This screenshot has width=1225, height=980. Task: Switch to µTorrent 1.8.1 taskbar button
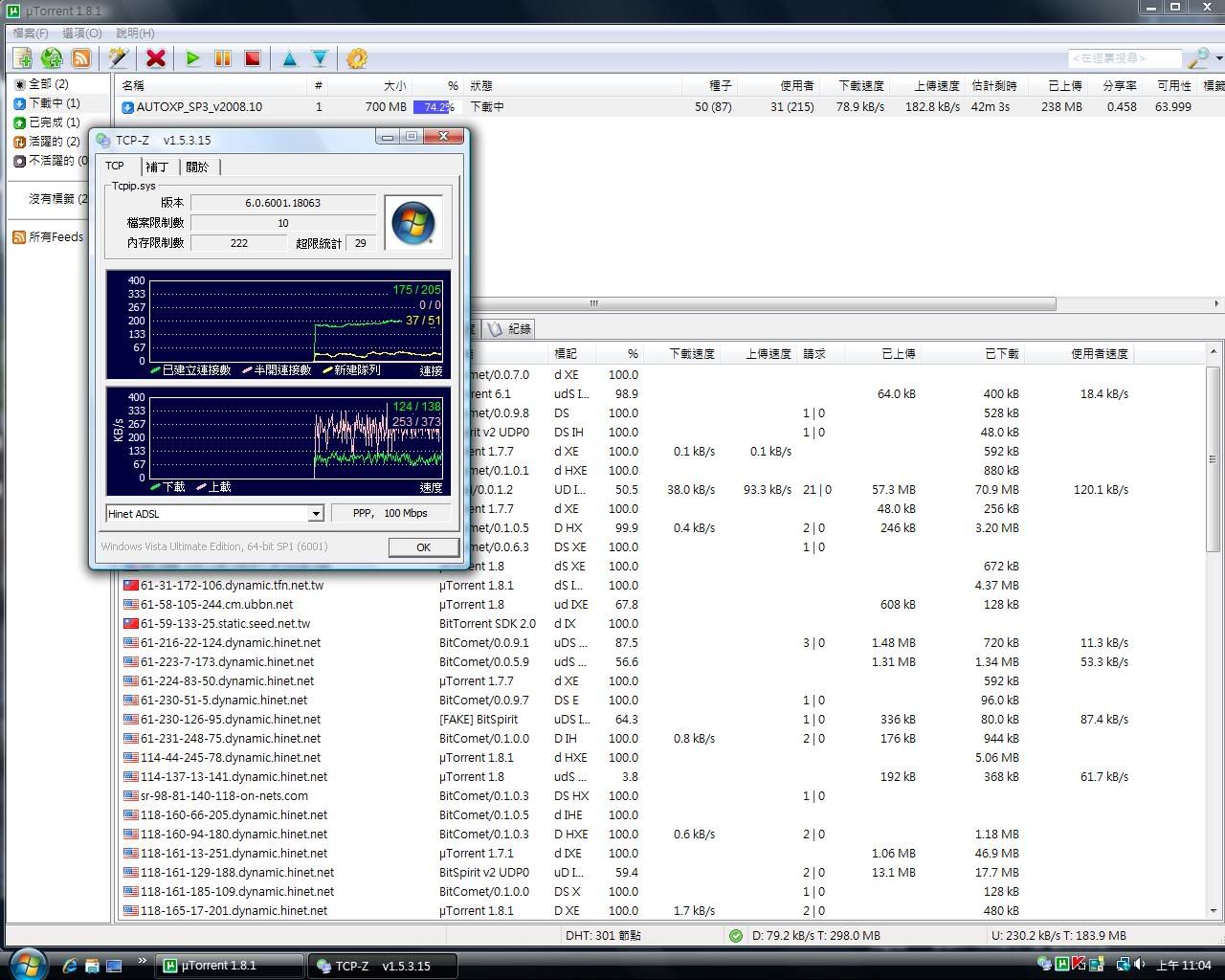click(x=231, y=966)
